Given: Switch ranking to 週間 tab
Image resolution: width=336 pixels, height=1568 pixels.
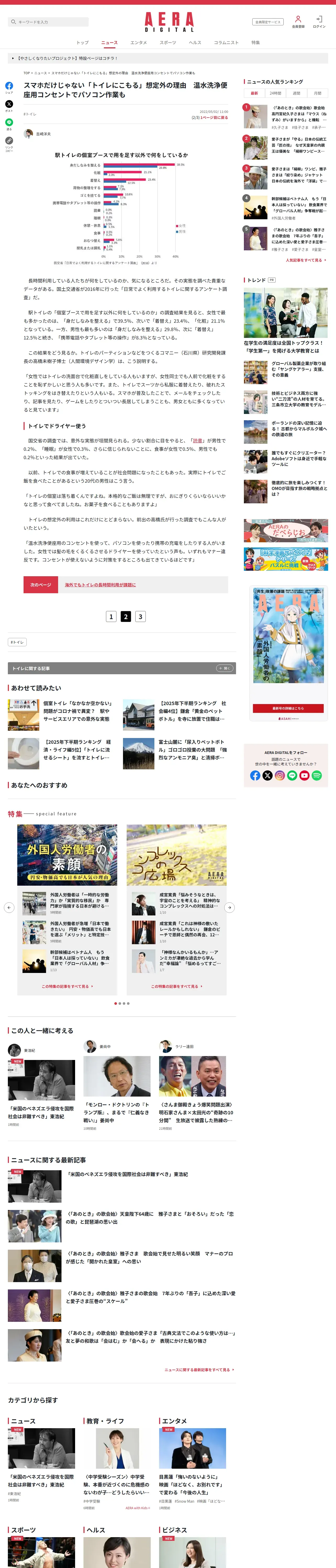Looking at the screenshot, I should click(x=296, y=93).
